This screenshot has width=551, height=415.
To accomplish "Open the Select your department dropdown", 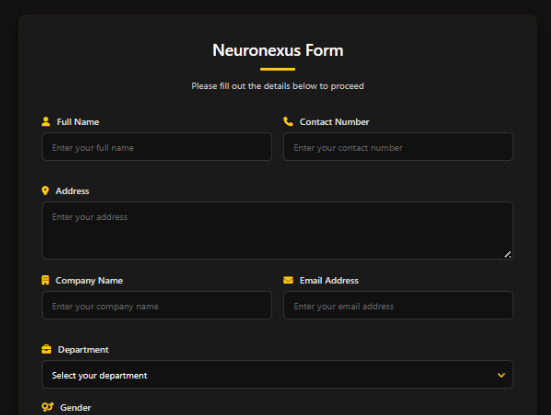I will [278, 375].
